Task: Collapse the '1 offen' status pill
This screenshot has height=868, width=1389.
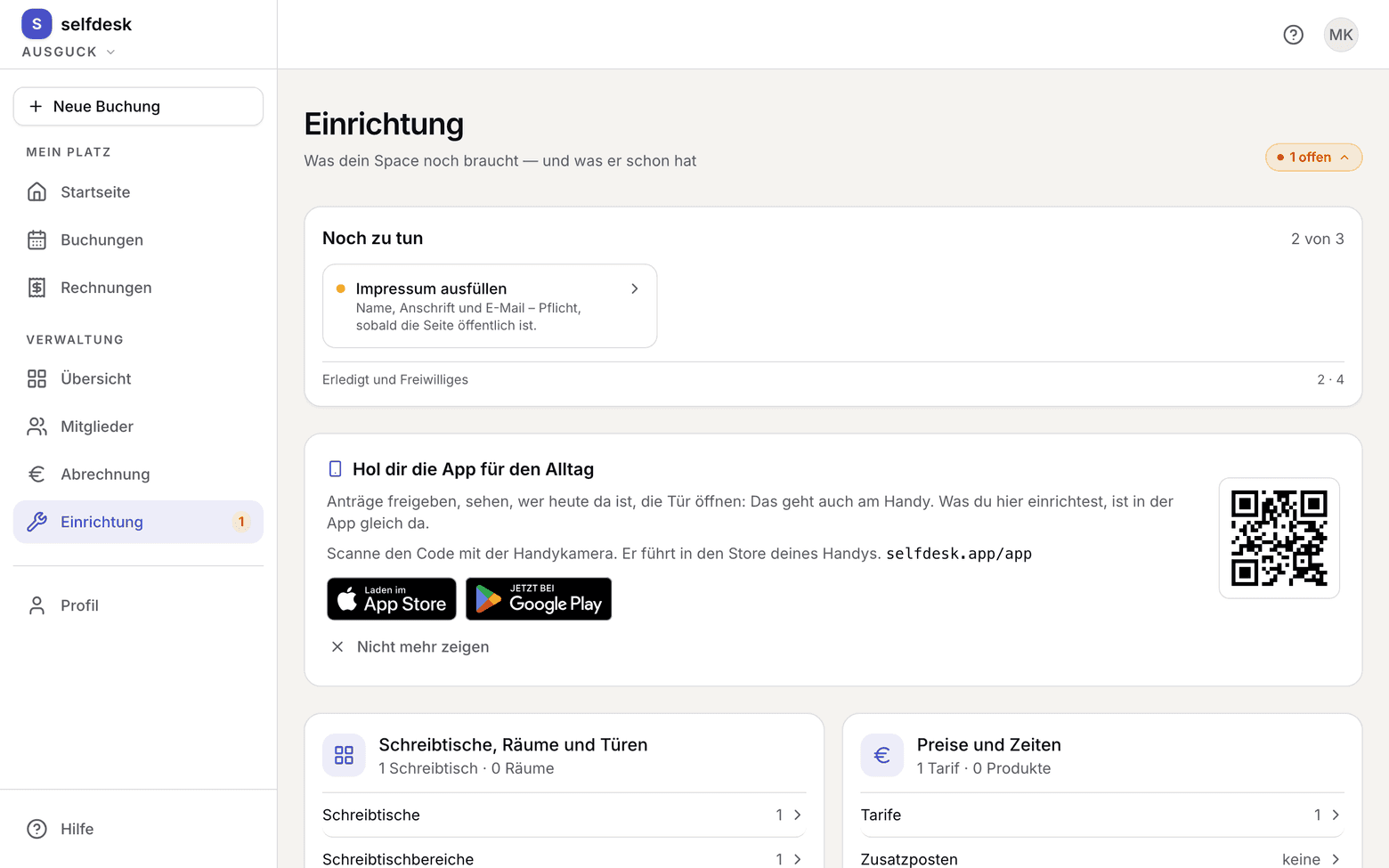Action: [x=1314, y=157]
